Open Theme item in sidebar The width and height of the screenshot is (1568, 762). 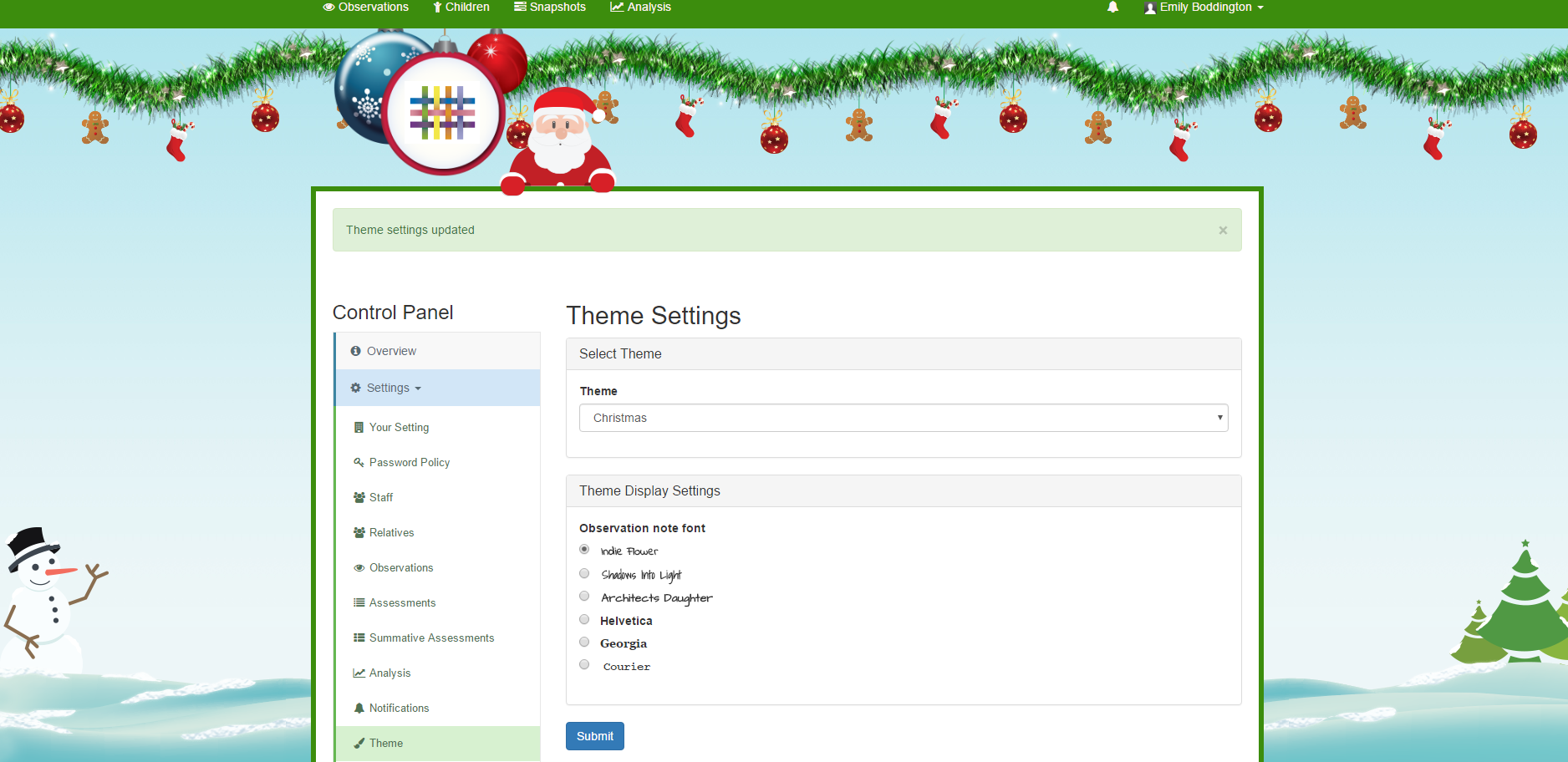tap(438, 743)
